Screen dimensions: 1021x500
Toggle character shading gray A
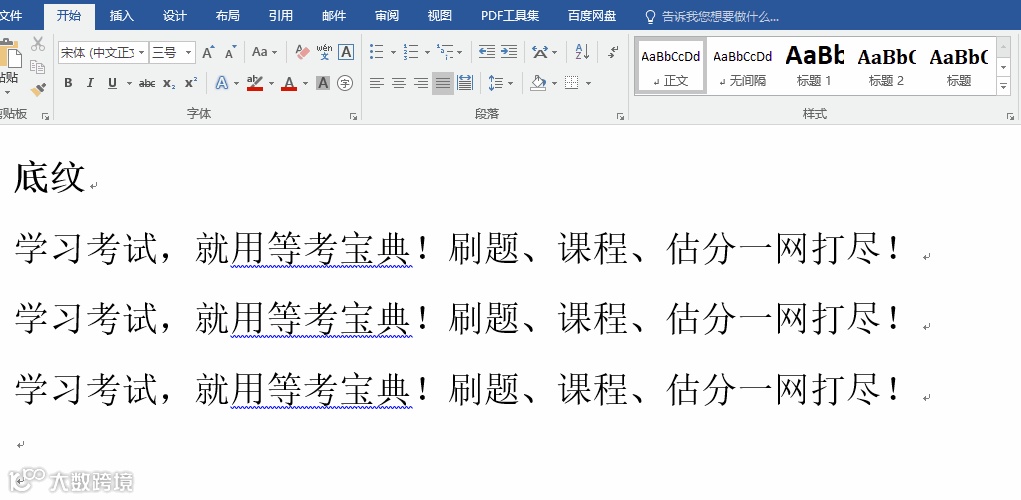pyautogui.click(x=323, y=83)
